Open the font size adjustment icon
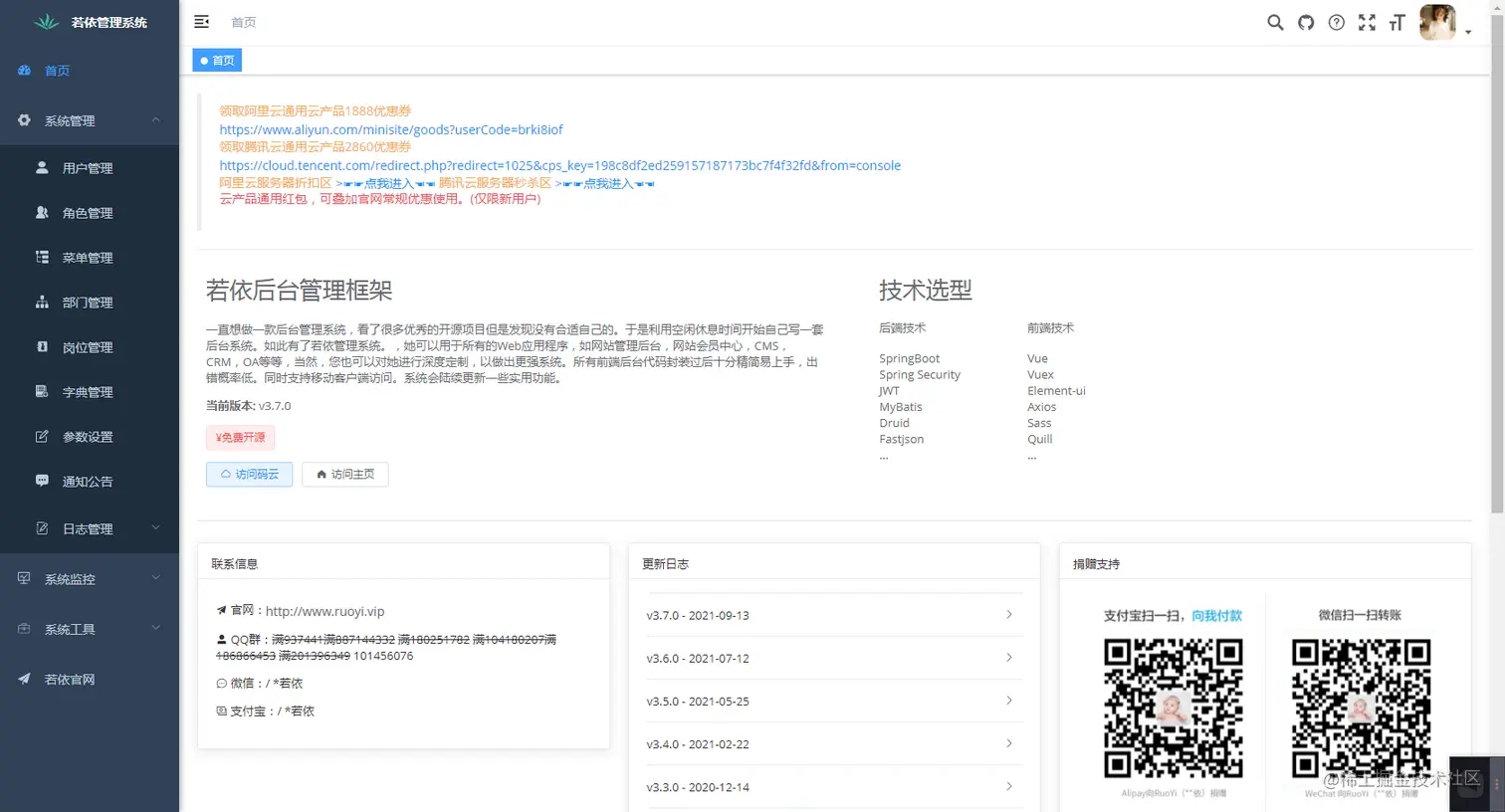 1397,22
